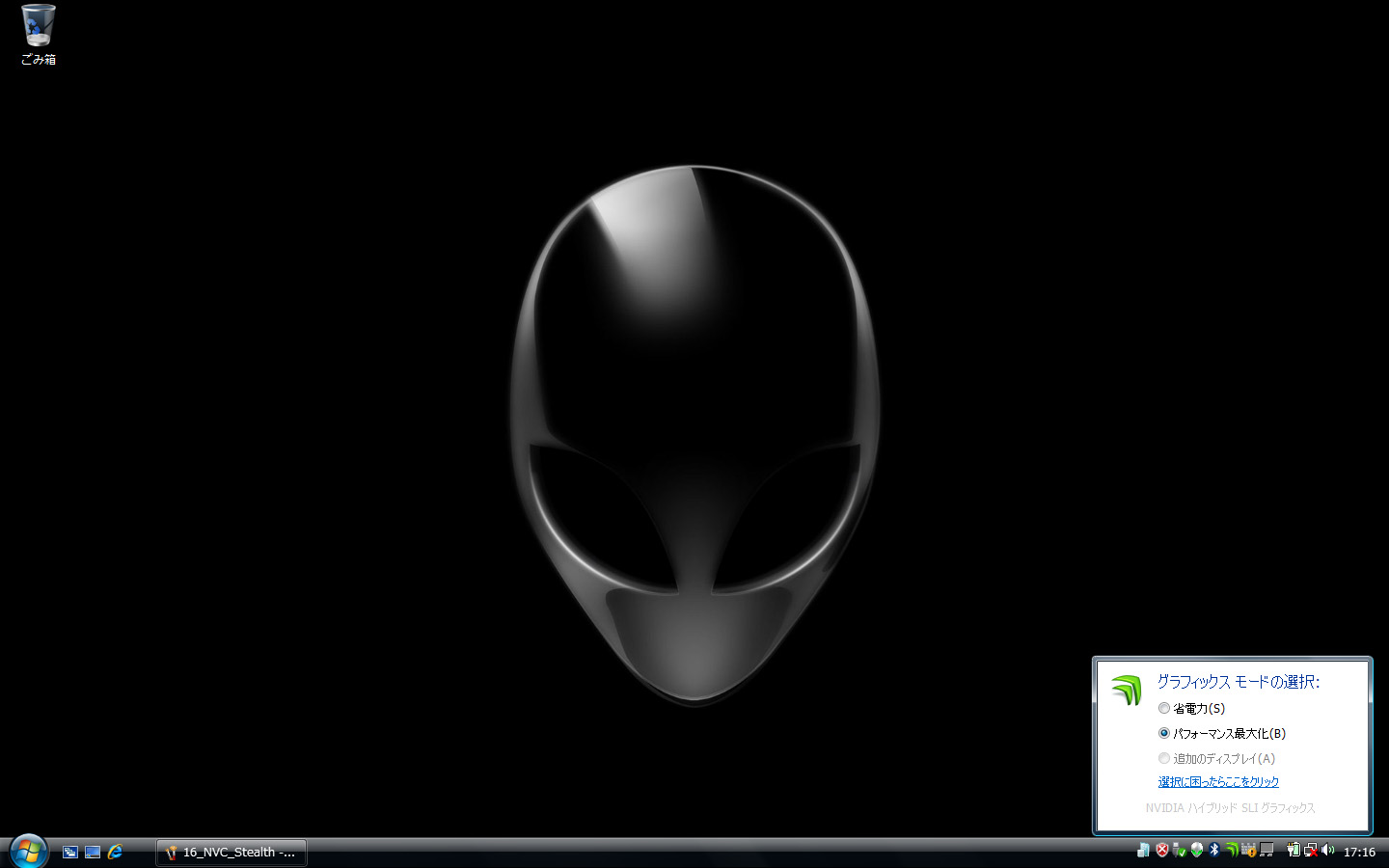The height and width of the screenshot is (868, 1389).
Task: Open the red shield security alert tray icon
Action: 1162,850
